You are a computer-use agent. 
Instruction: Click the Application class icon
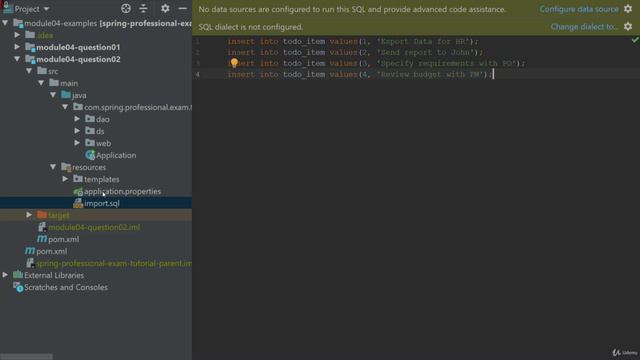pyautogui.click(x=90, y=155)
